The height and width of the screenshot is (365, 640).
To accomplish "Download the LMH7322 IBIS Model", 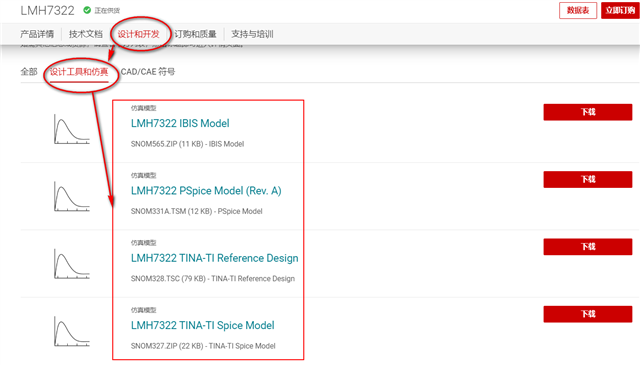I will (588, 112).
